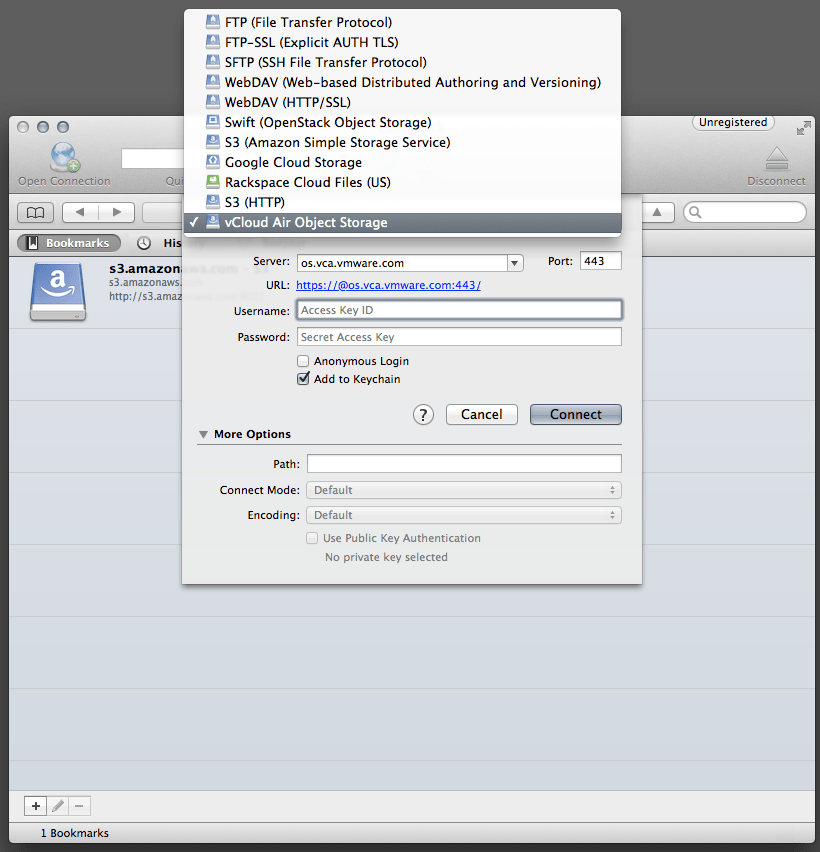Click the Quick Connect field in toolbar
This screenshot has height=852, width=820.
tap(153, 159)
